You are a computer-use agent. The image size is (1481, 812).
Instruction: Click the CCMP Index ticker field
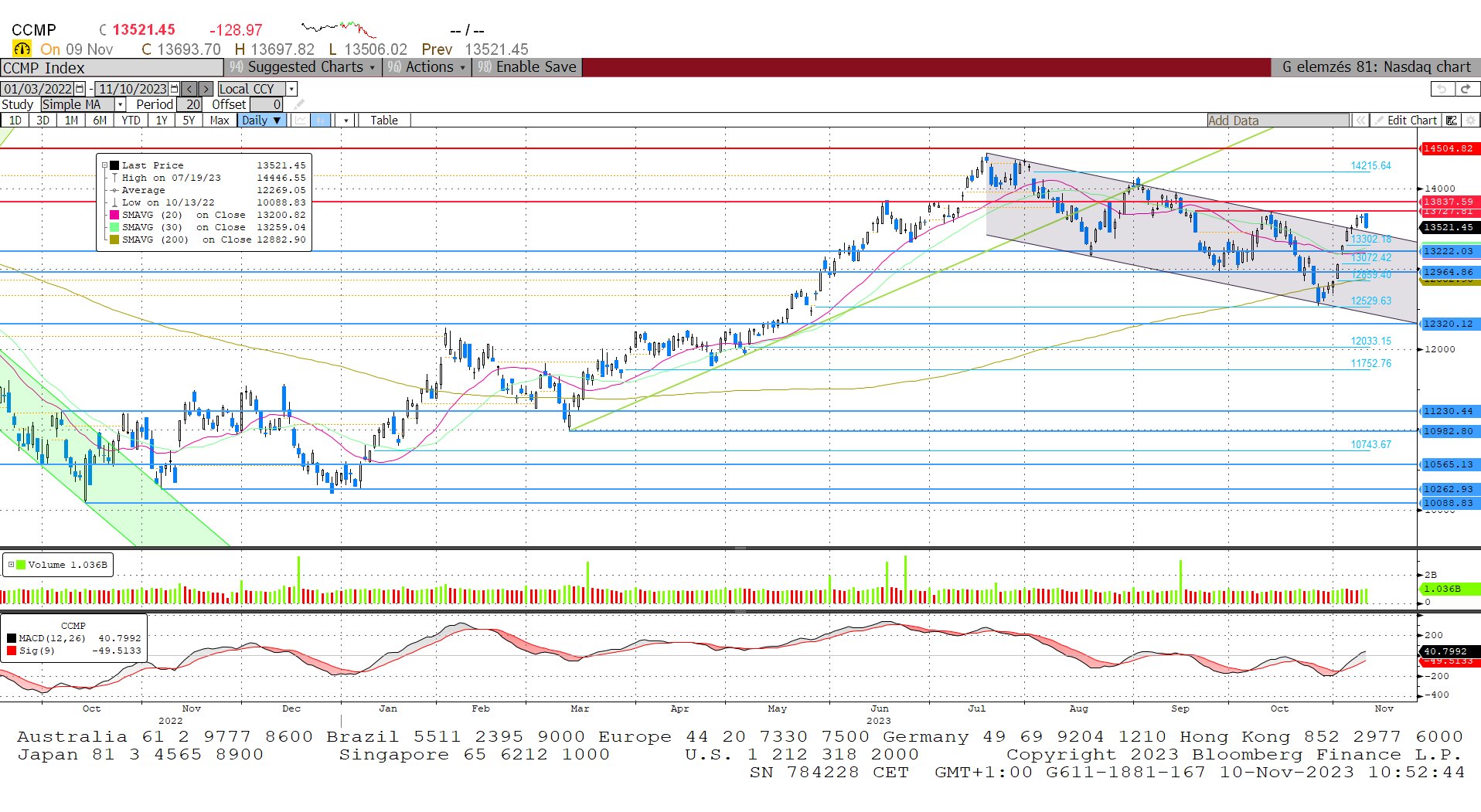(112, 67)
